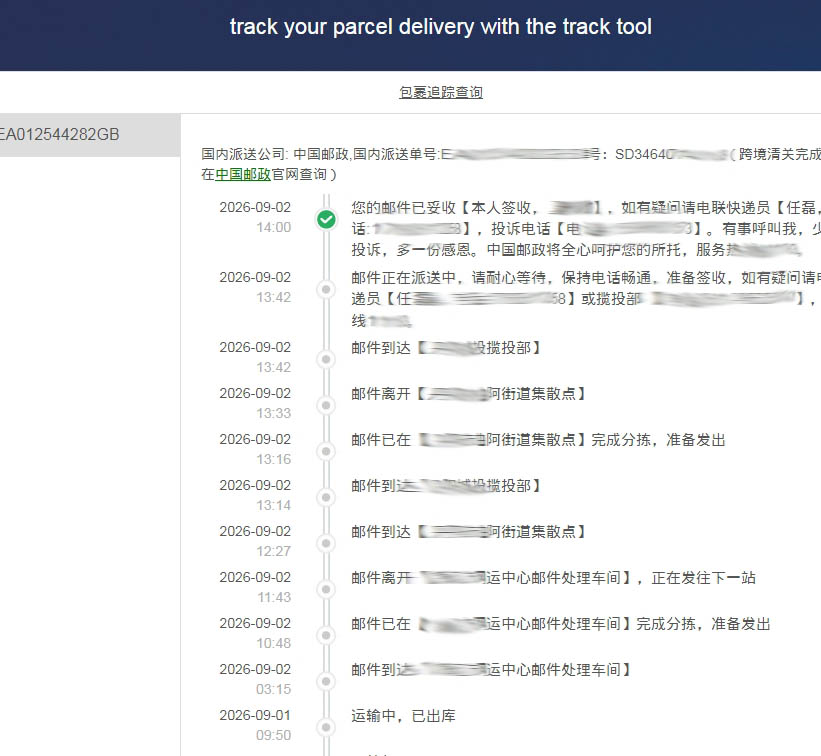This screenshot has width=821, height=756.
Task: Click the 邮件正在派送中 status text
Action: 586,298
